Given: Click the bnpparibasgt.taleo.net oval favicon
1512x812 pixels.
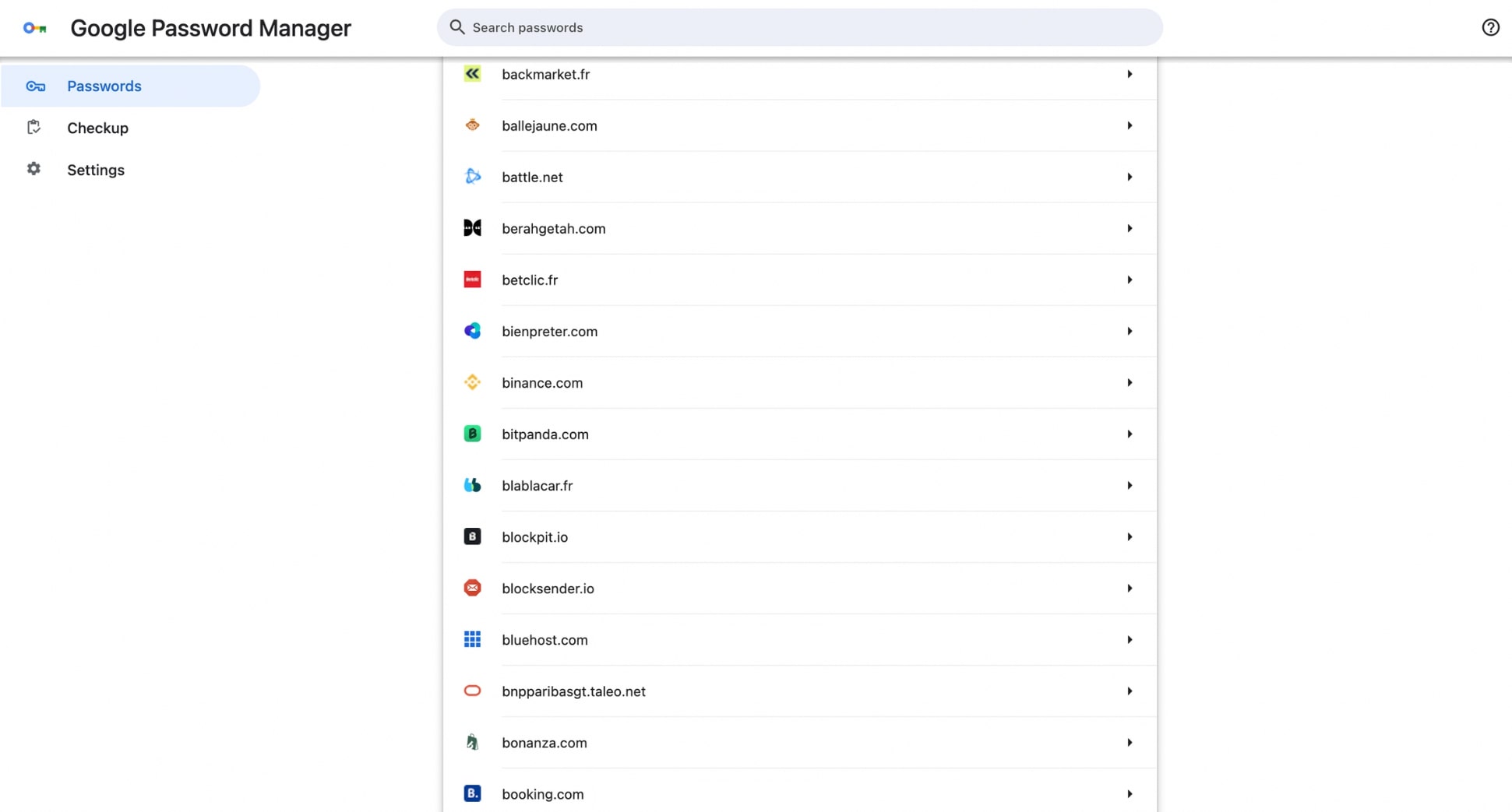Looking at the screenshot, I should 472,691.
